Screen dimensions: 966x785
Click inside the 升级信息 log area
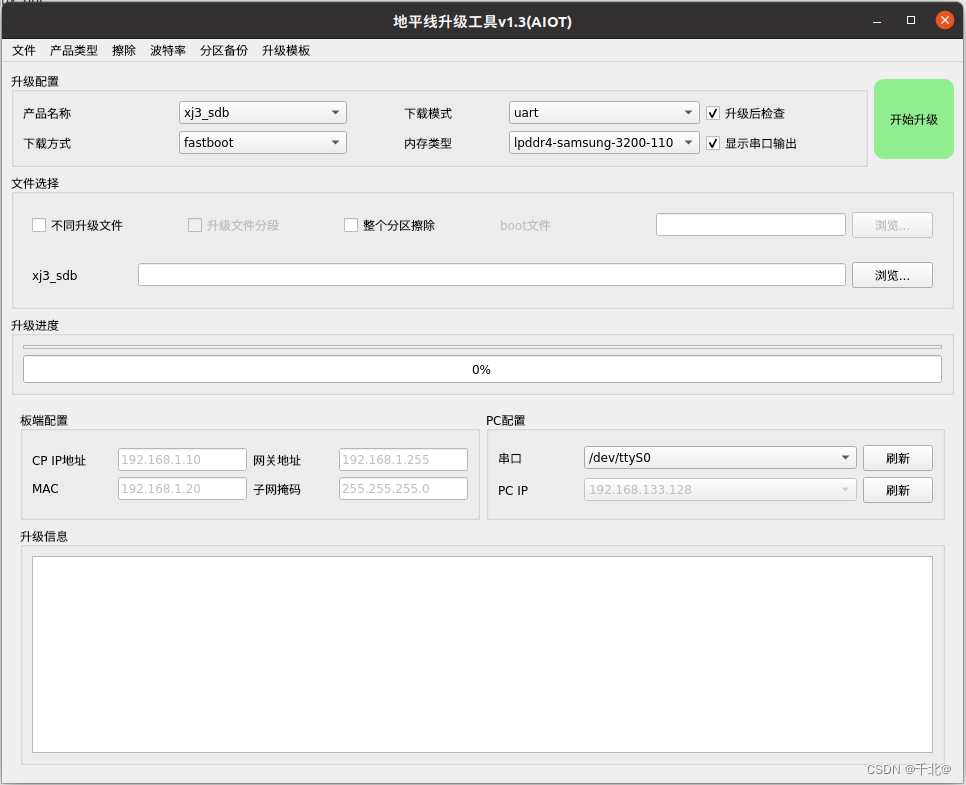482,654
